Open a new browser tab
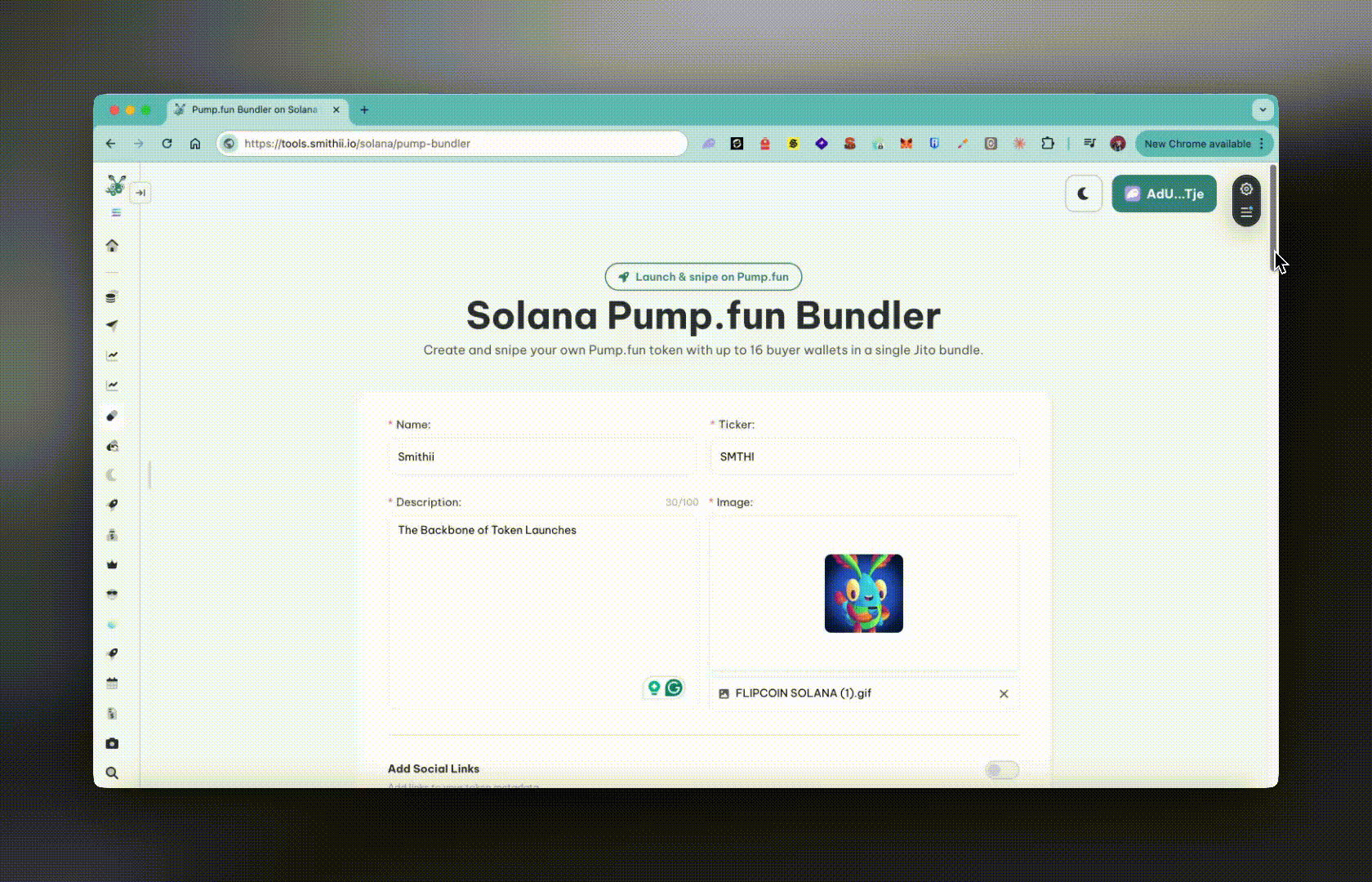This screenshot has height=882, width=1372. click(364, 109)
